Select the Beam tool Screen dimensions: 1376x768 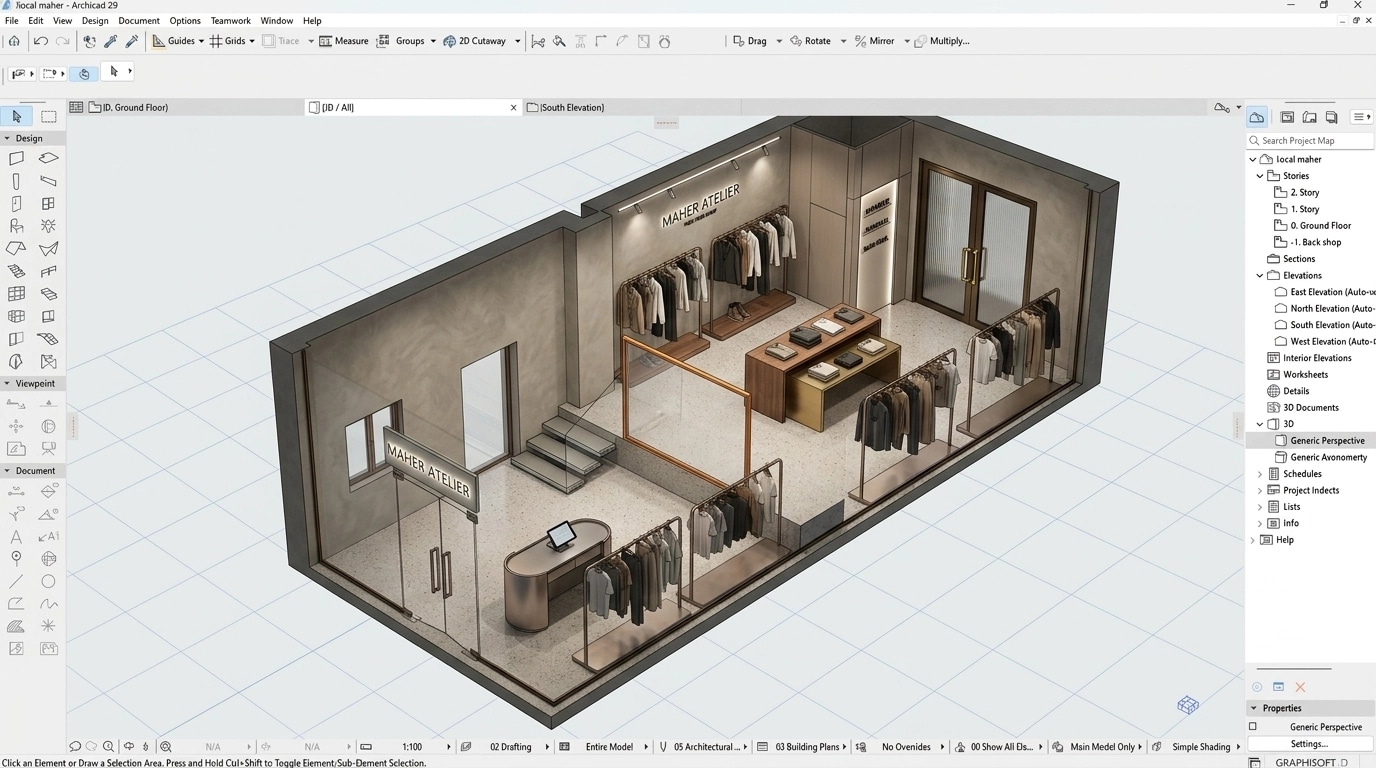pyautogui.click(x=48, y=181)
